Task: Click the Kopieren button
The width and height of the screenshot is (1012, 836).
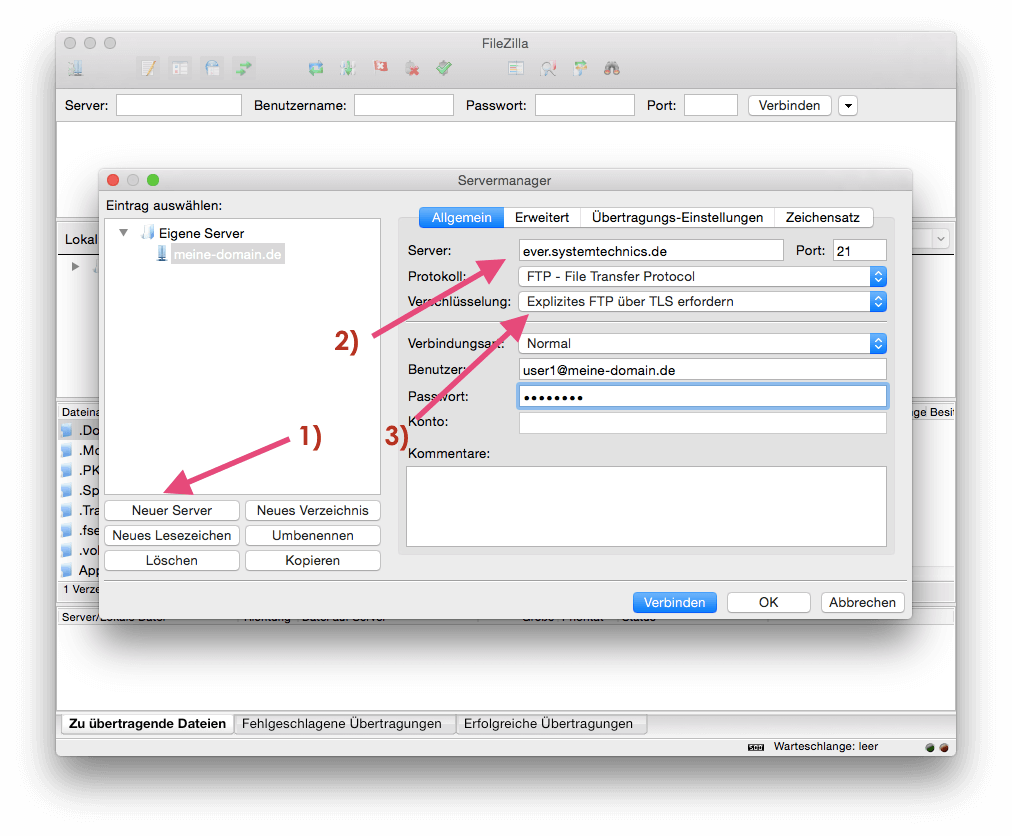Action: (312, 561)
